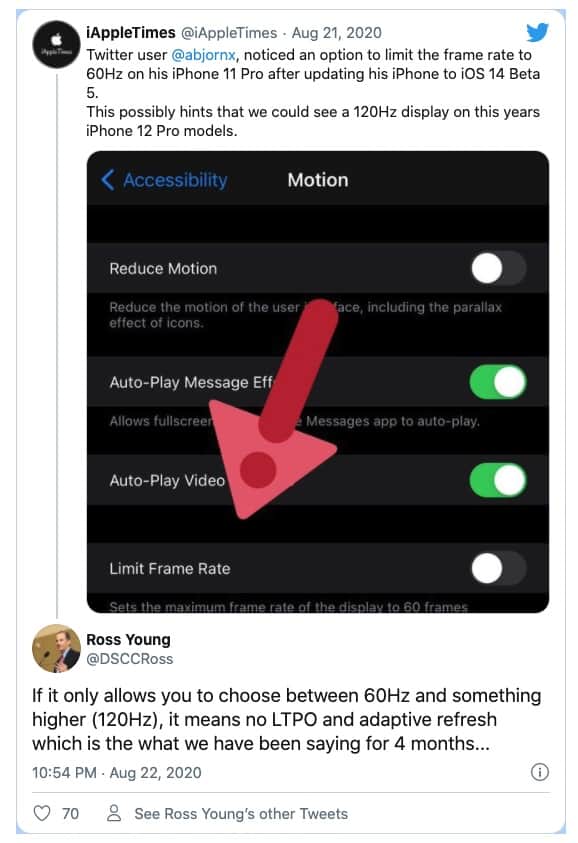This screenshot has width=578, height=843.
Task: Click the tweet info circle icon
Action: coord(539,772)
